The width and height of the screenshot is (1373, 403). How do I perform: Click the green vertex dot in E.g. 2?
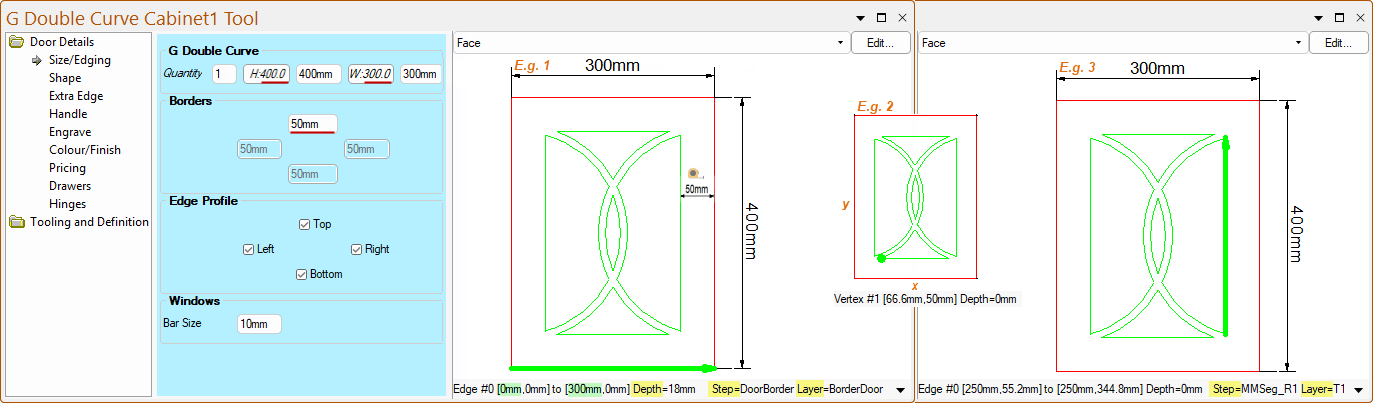click(881, 258)
